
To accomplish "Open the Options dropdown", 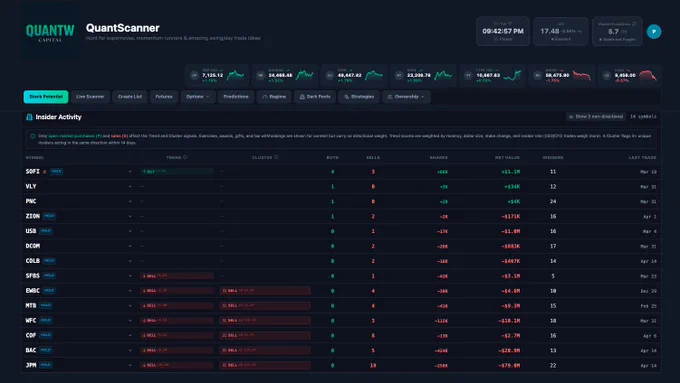I will pos(197,97).
